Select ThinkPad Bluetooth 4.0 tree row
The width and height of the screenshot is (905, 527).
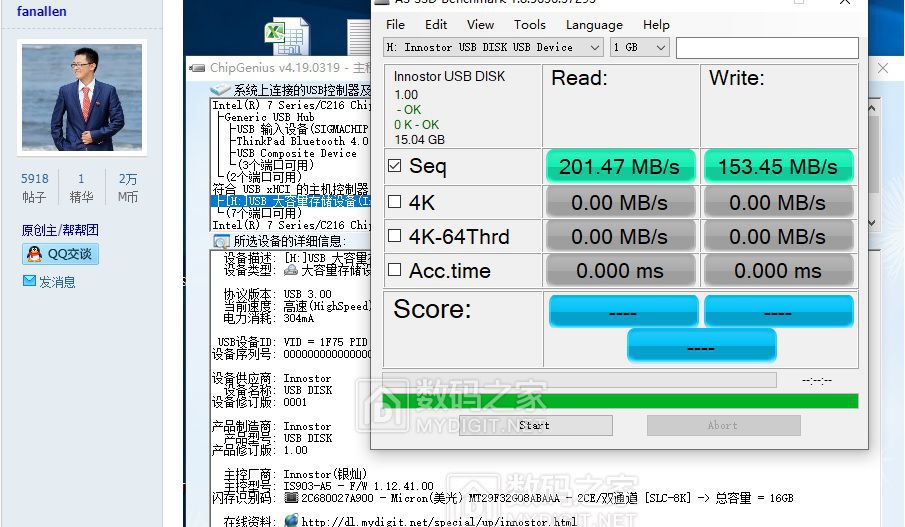pyautogui.click(x=302, y=141)
